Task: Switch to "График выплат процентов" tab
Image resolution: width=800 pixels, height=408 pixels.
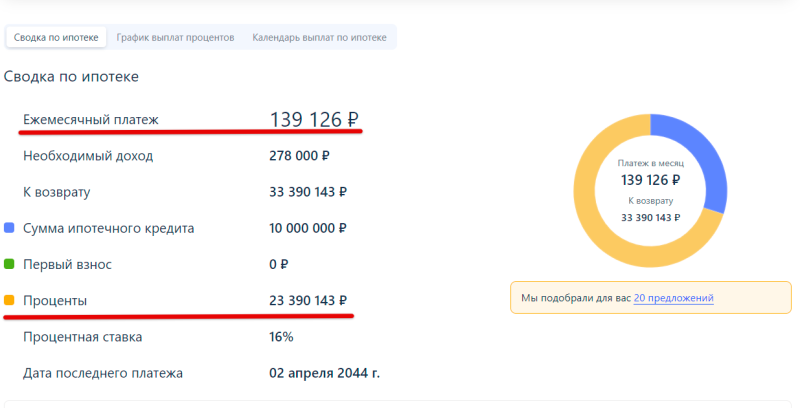Action: 175,37
